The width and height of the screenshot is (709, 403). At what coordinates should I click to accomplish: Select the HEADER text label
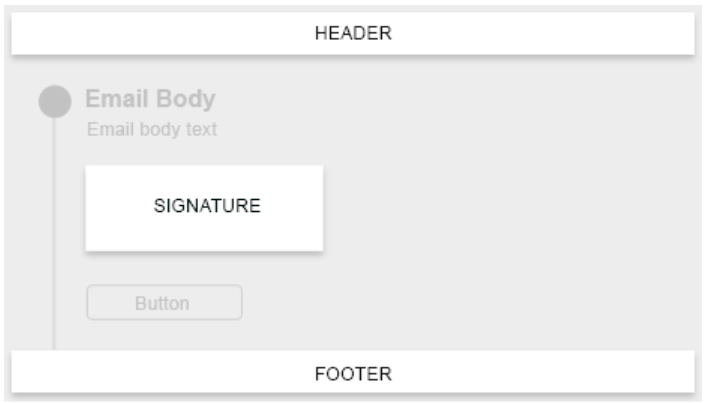(353, 33)
